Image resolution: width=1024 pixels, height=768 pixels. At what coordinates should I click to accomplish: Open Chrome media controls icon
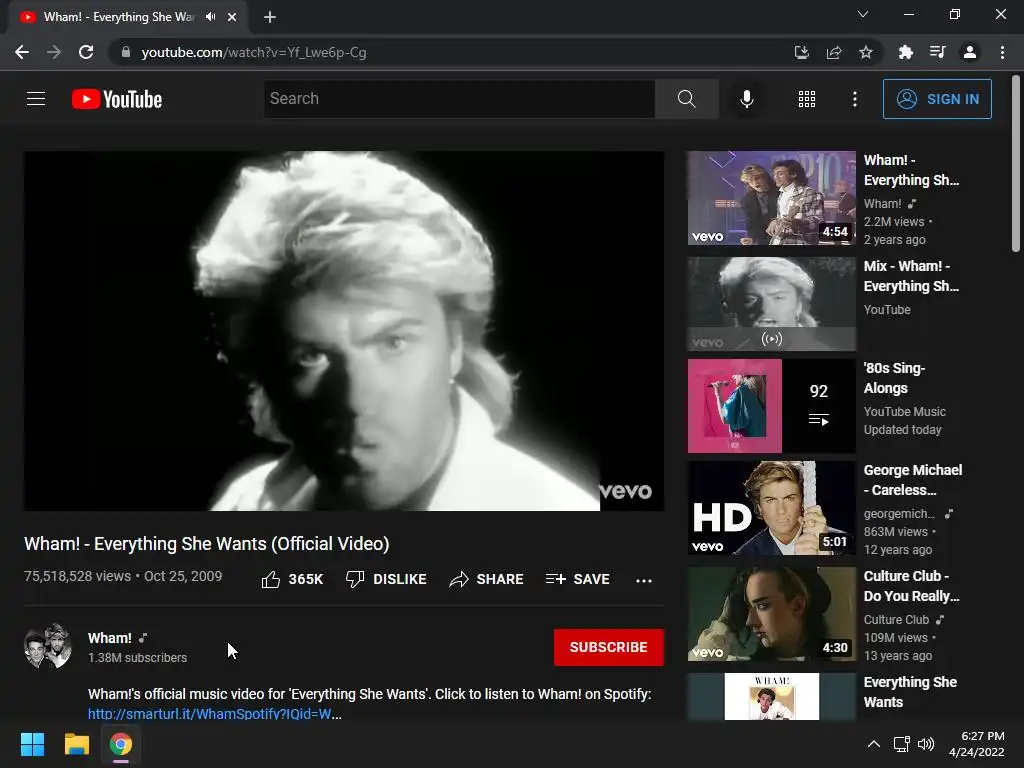(x=937, y=52)
